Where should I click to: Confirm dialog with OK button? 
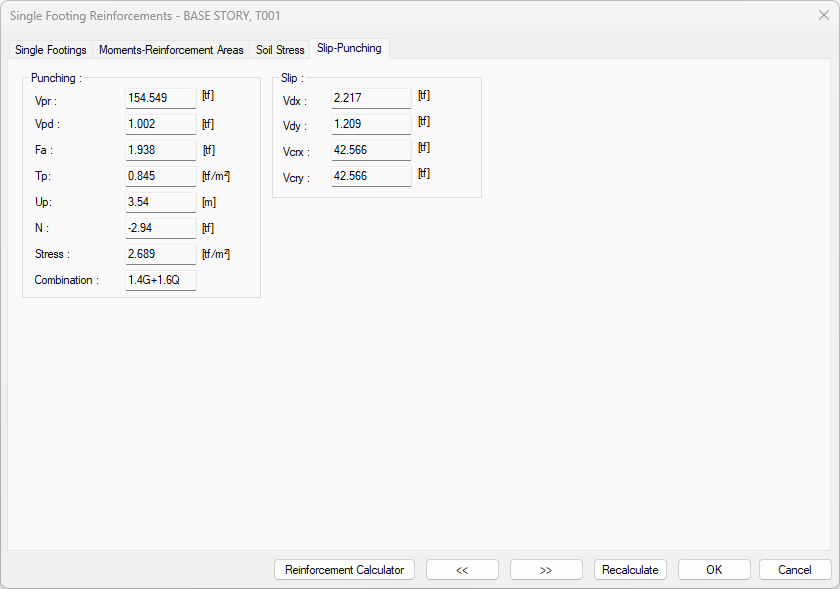coord(714,570)
